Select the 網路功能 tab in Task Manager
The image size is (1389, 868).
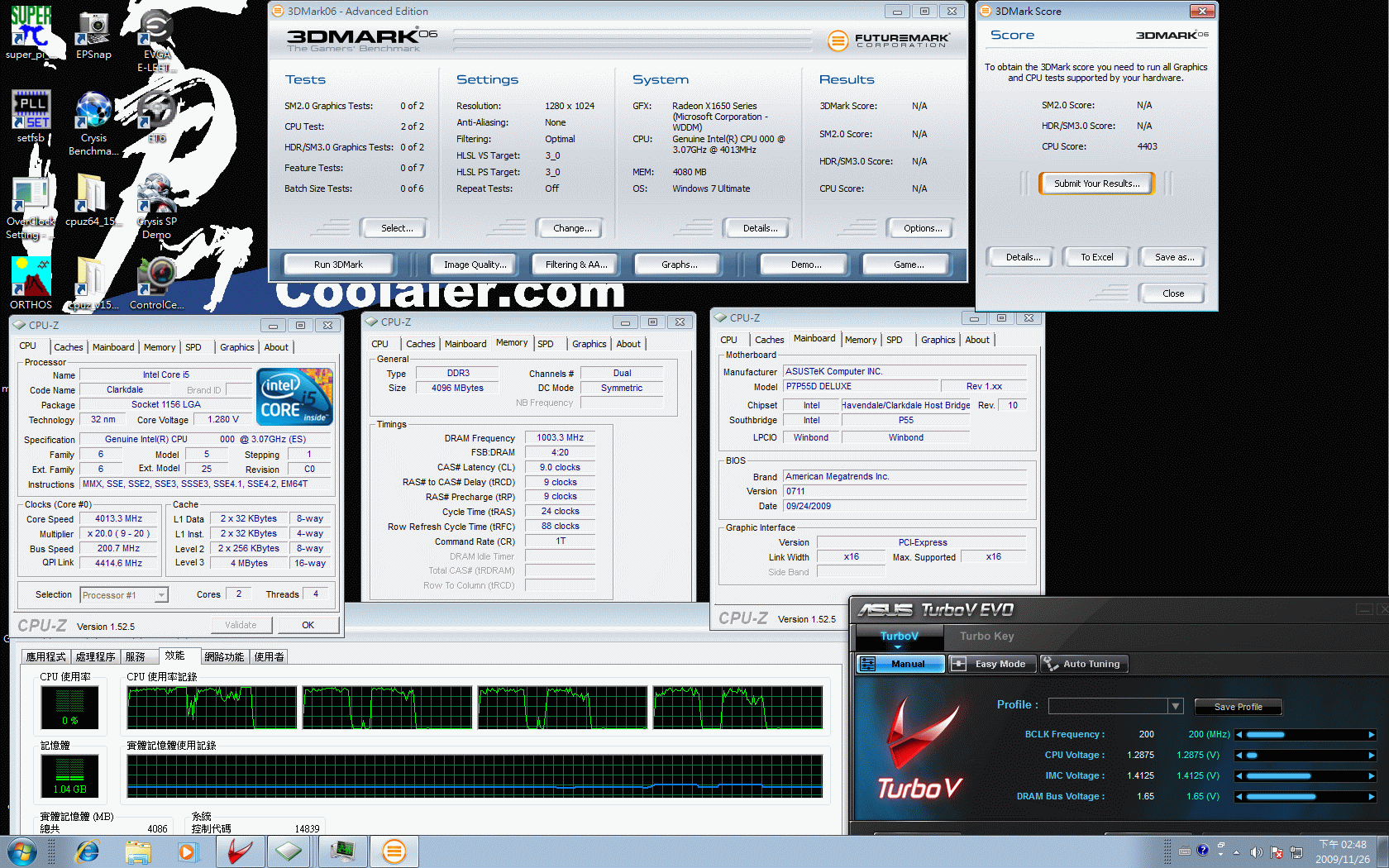[x=224, y=656]
